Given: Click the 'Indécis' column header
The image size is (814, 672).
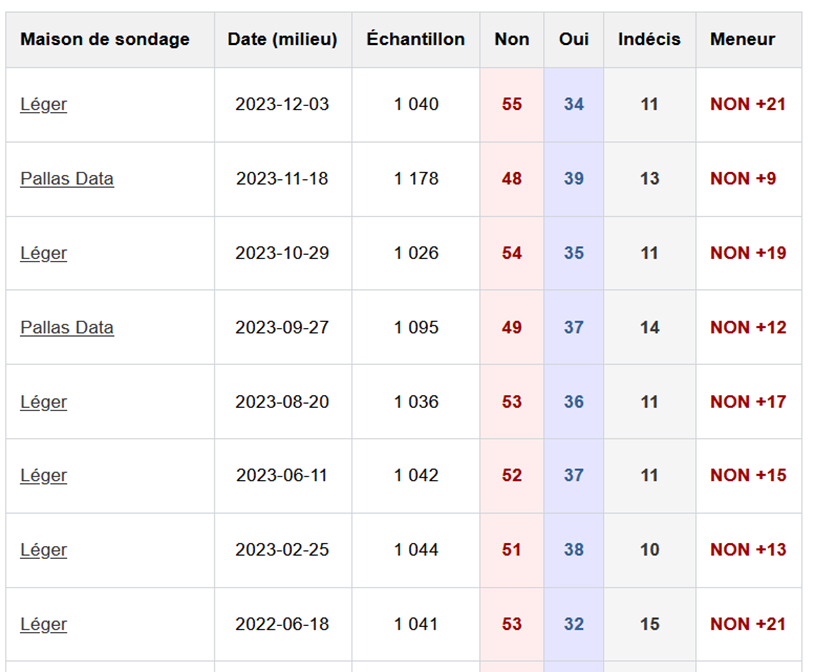Looking at the screenshot, I should 649,40.
